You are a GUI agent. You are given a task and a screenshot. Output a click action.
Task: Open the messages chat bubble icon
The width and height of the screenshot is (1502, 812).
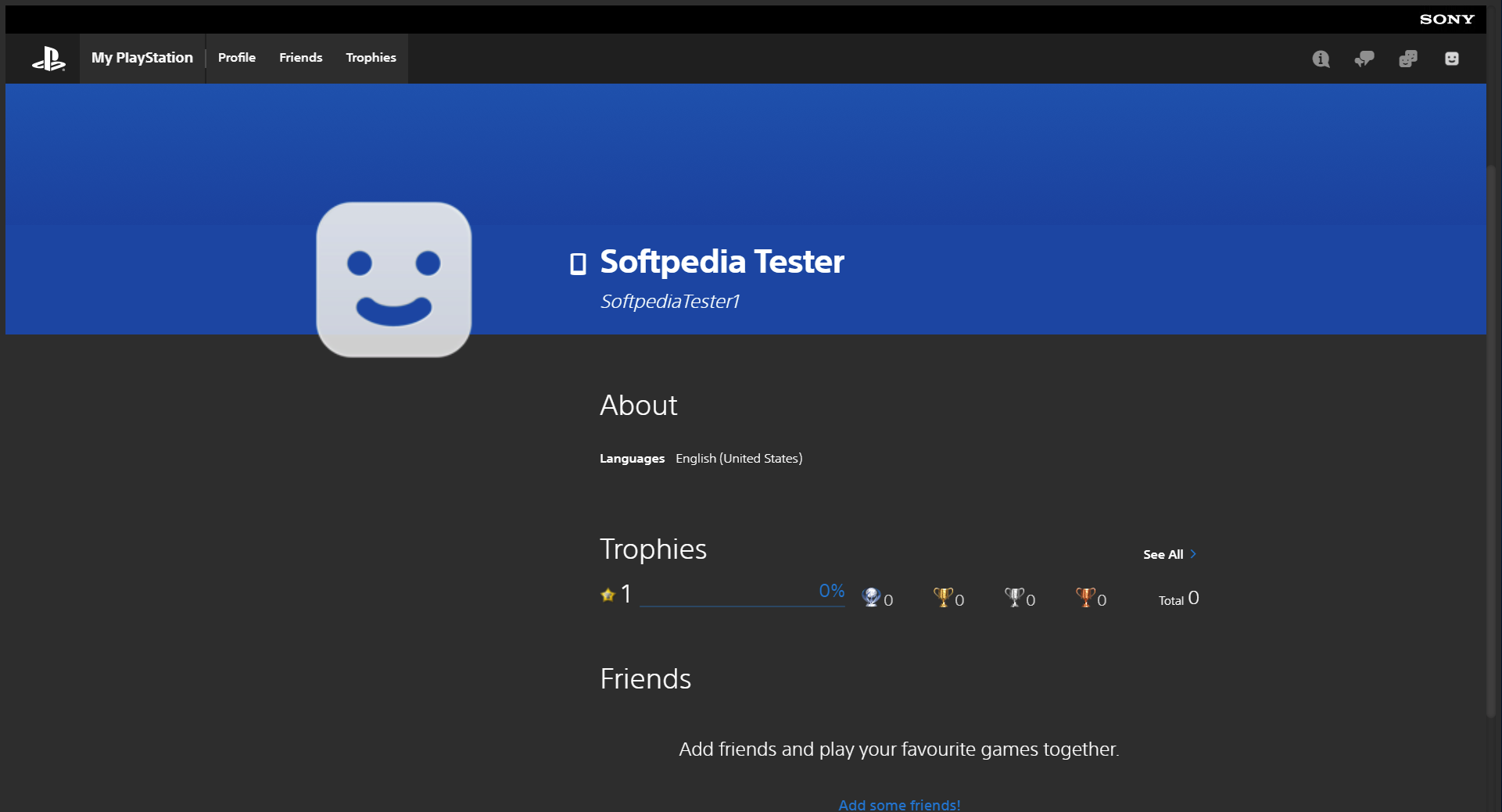click(1364, 59)
